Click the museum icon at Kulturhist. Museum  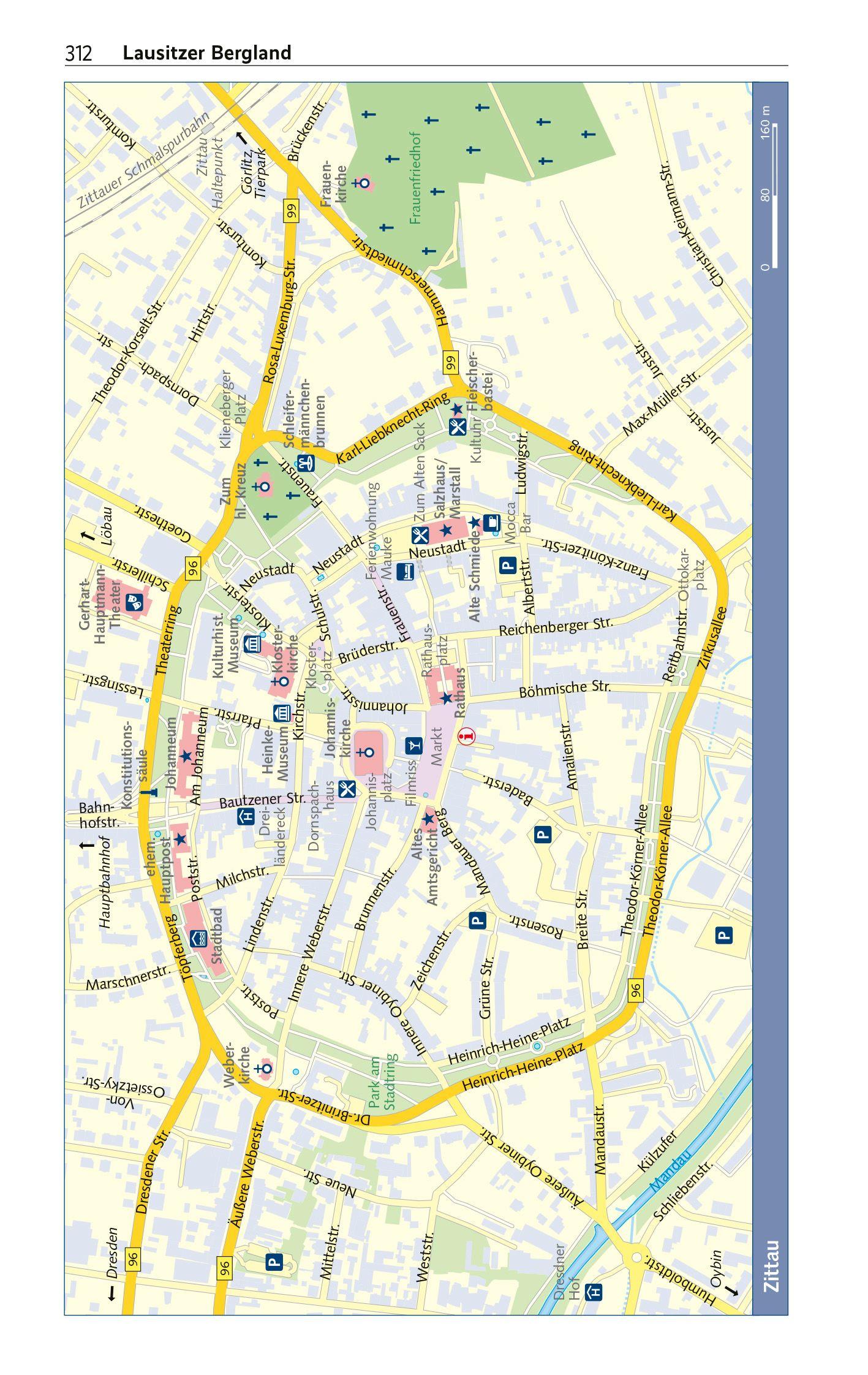[252, 644]
